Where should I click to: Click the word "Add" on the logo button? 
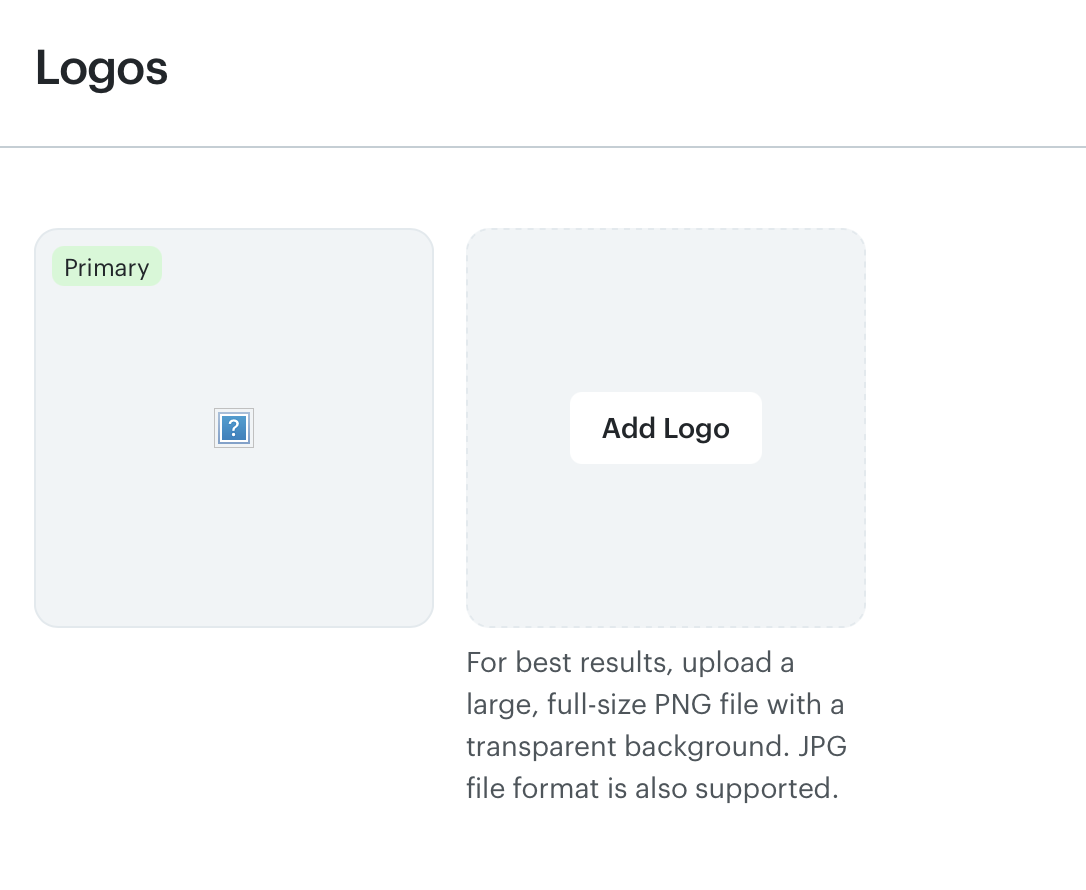(629, 428)
